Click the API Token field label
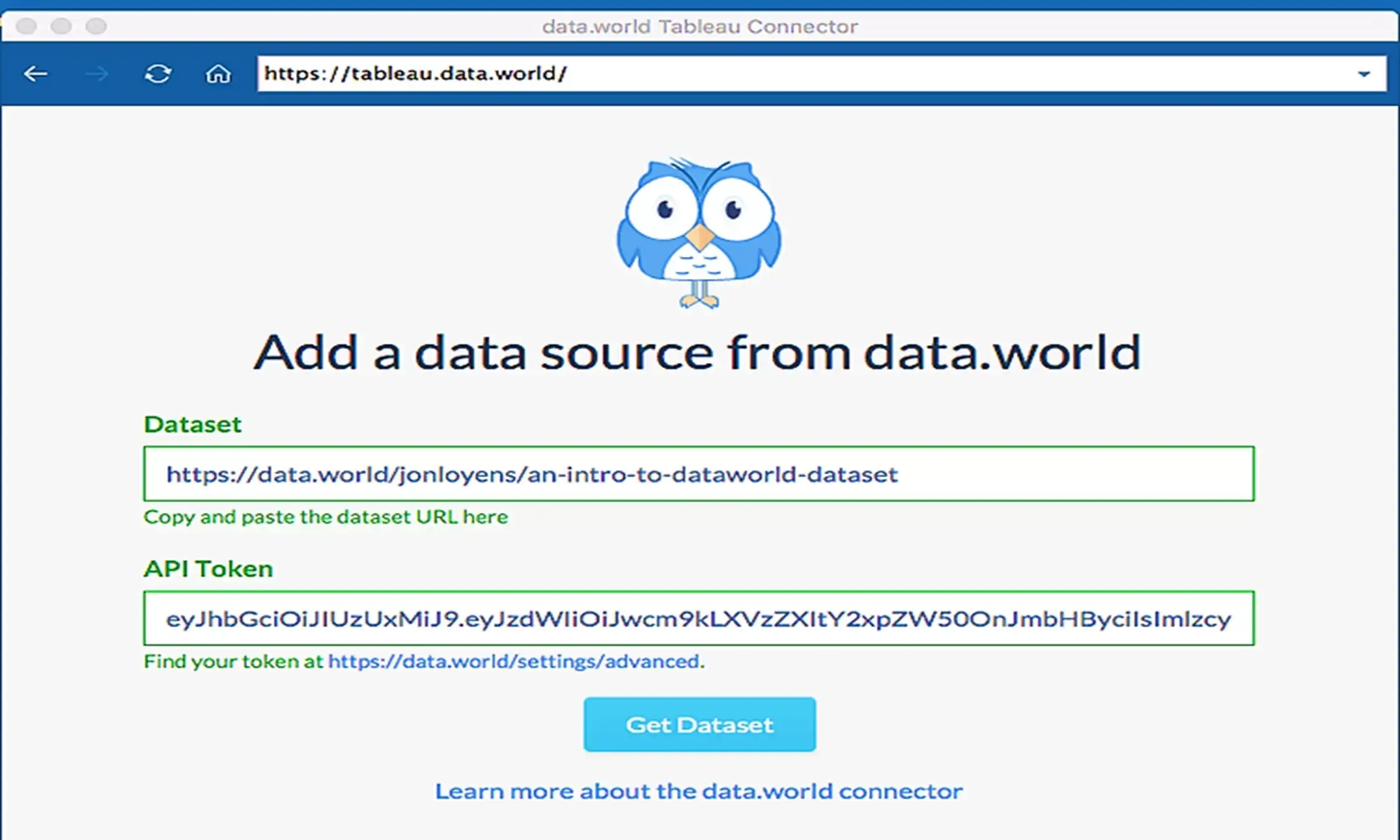This screenshot has width=1400, height=840. coord(209,569)
